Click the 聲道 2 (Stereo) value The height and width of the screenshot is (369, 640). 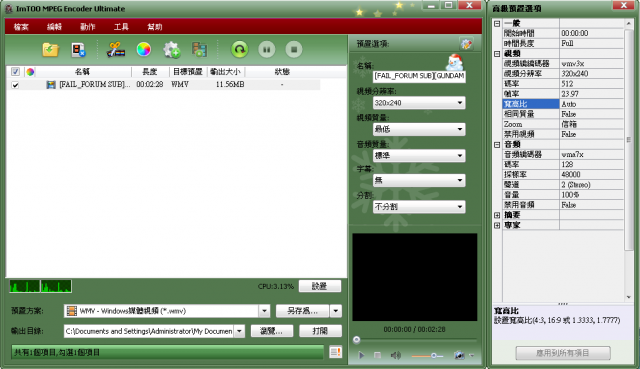click(591, 185)
